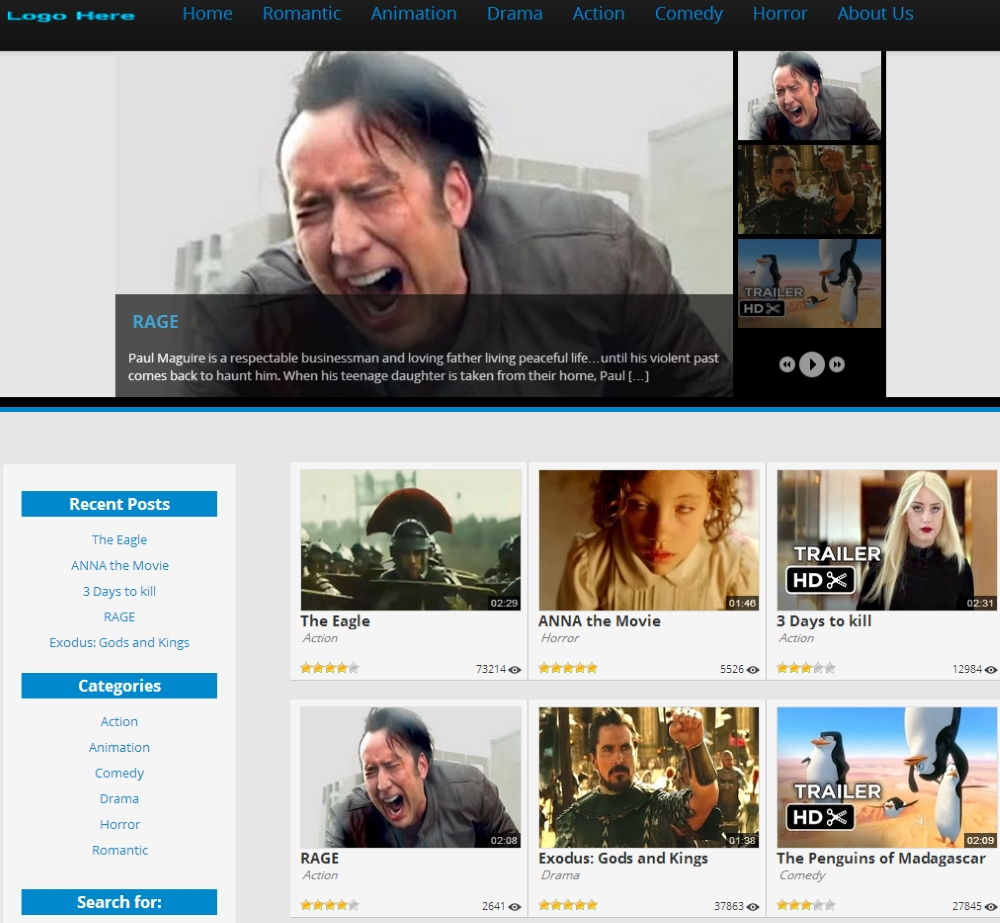The width and height of the screenshot is (1000, 923).
Task: Open the Horror menu item
Action: pos(779,13)
